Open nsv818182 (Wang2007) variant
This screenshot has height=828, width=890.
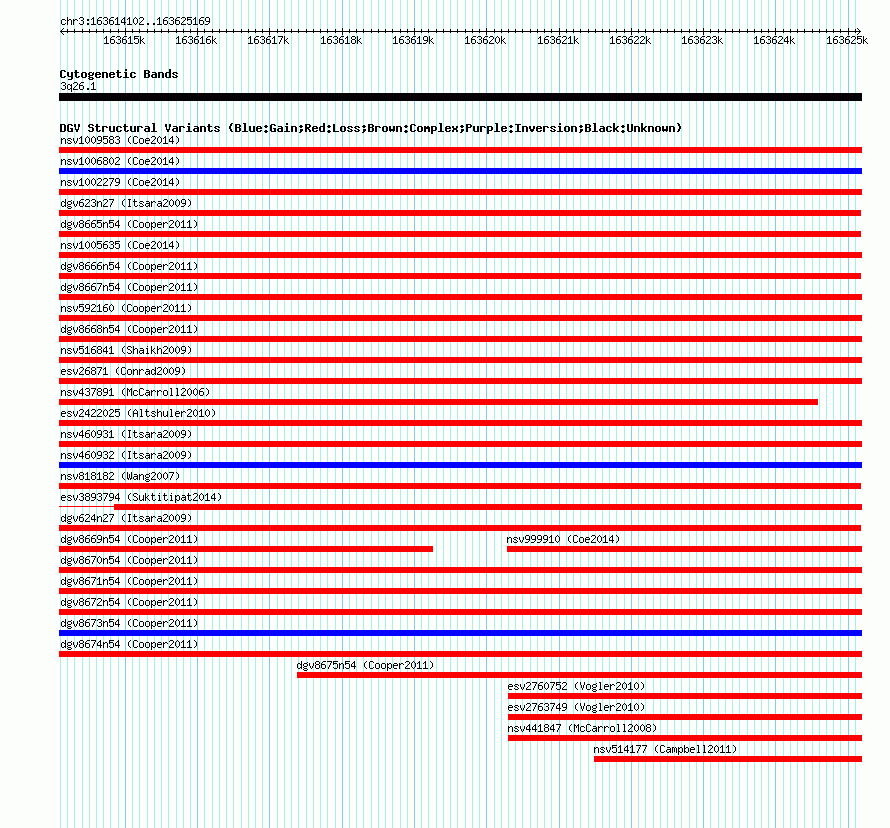coord(120,476)
